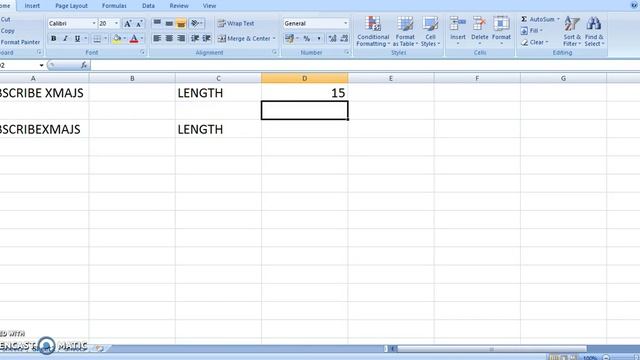Toggle Bottom Align

coord(181,23)
